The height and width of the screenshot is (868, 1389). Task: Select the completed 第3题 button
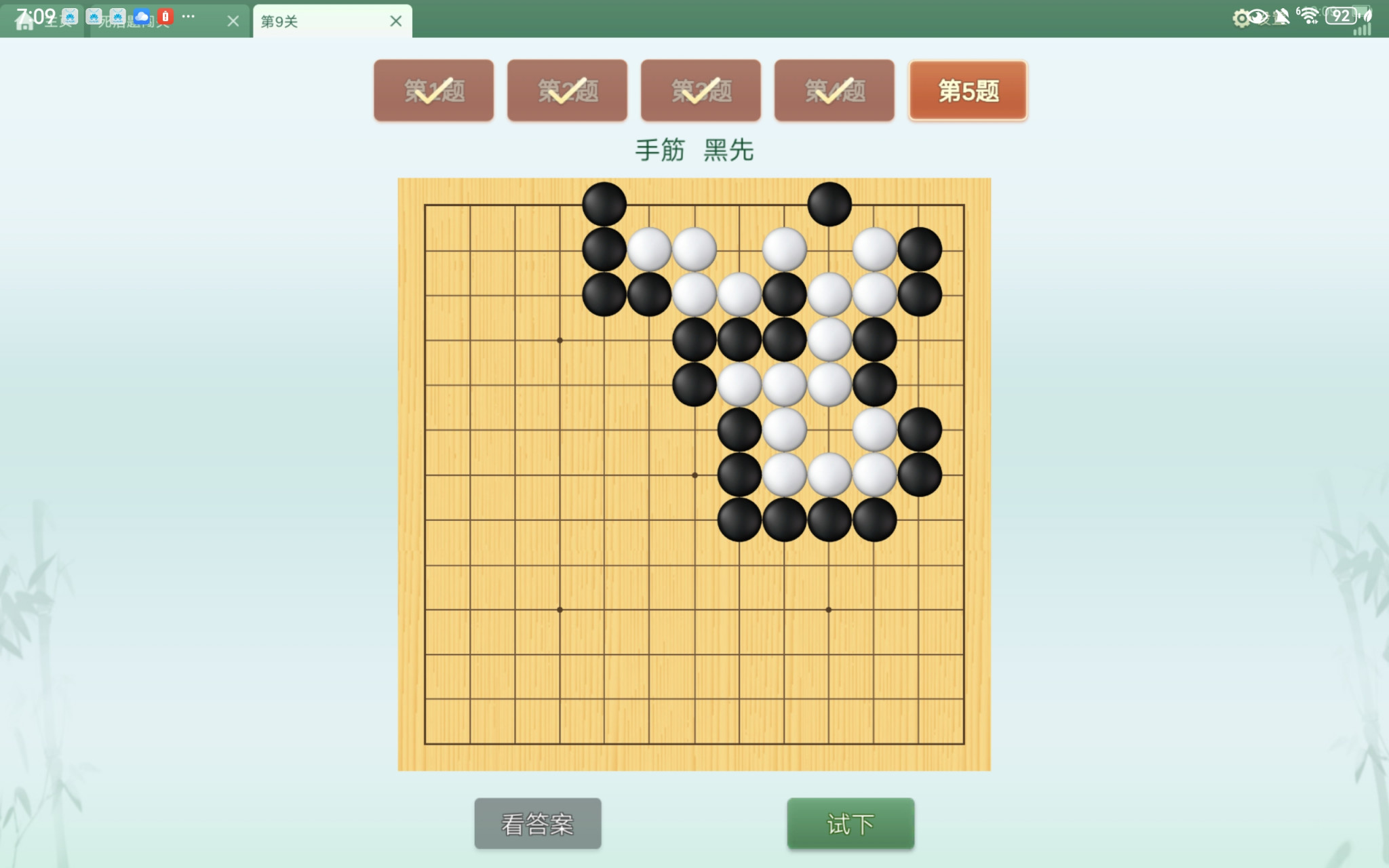pyautogui.click(x=701, y=90)
